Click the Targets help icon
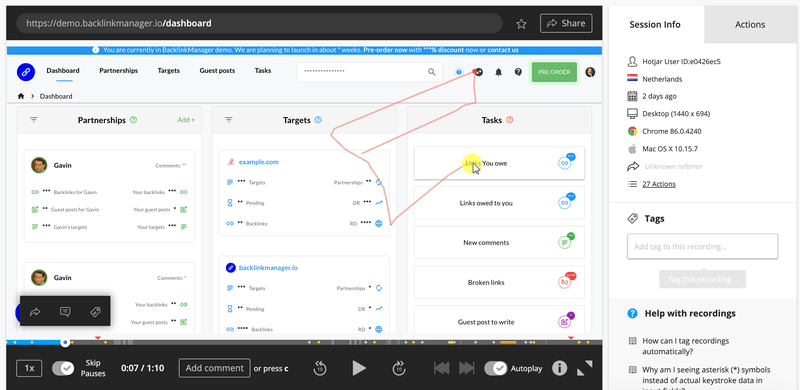The height and width of the screenshot is (390, 800). point(318,120)
